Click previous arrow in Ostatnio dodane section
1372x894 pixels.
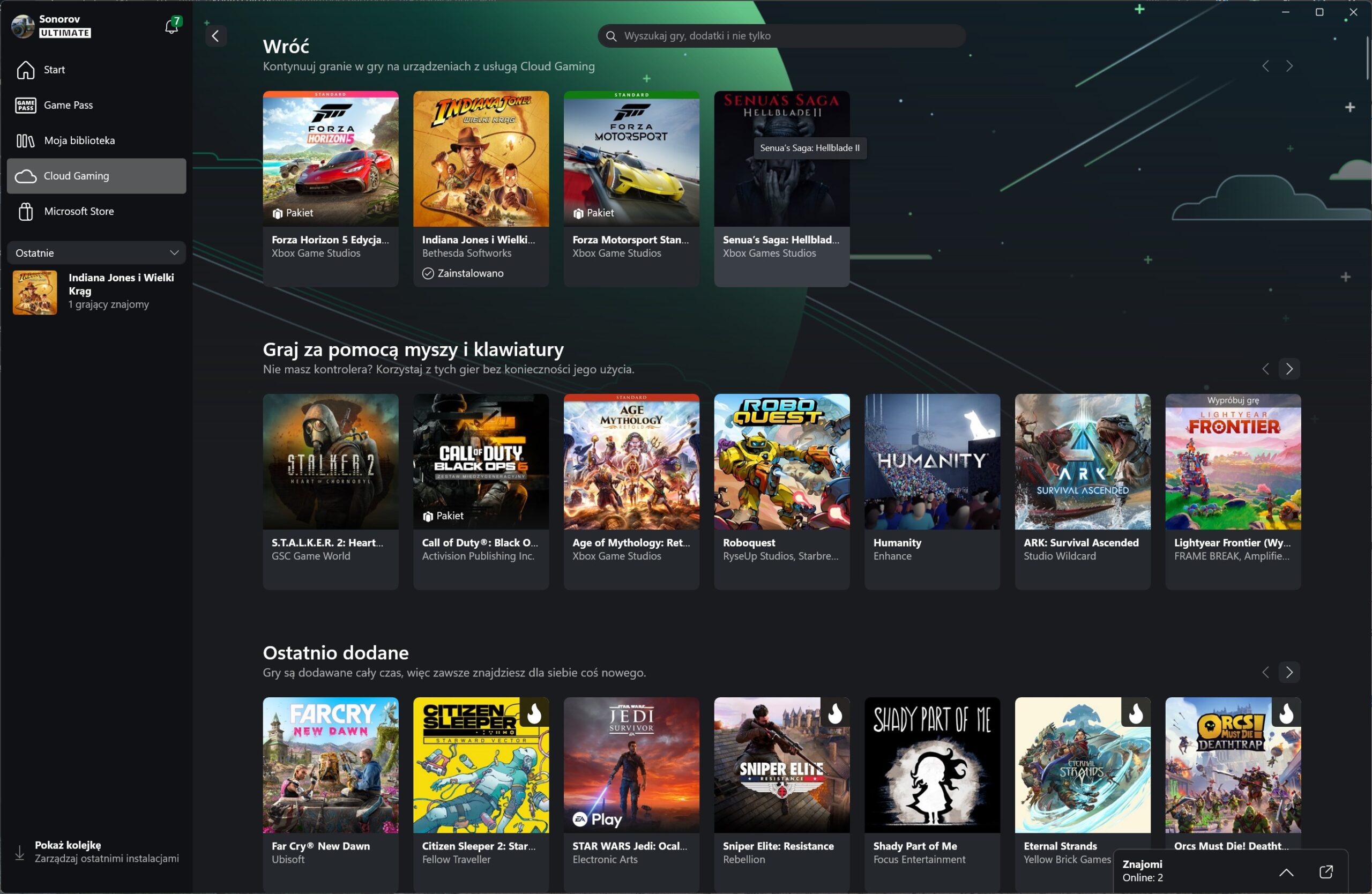1265,672
